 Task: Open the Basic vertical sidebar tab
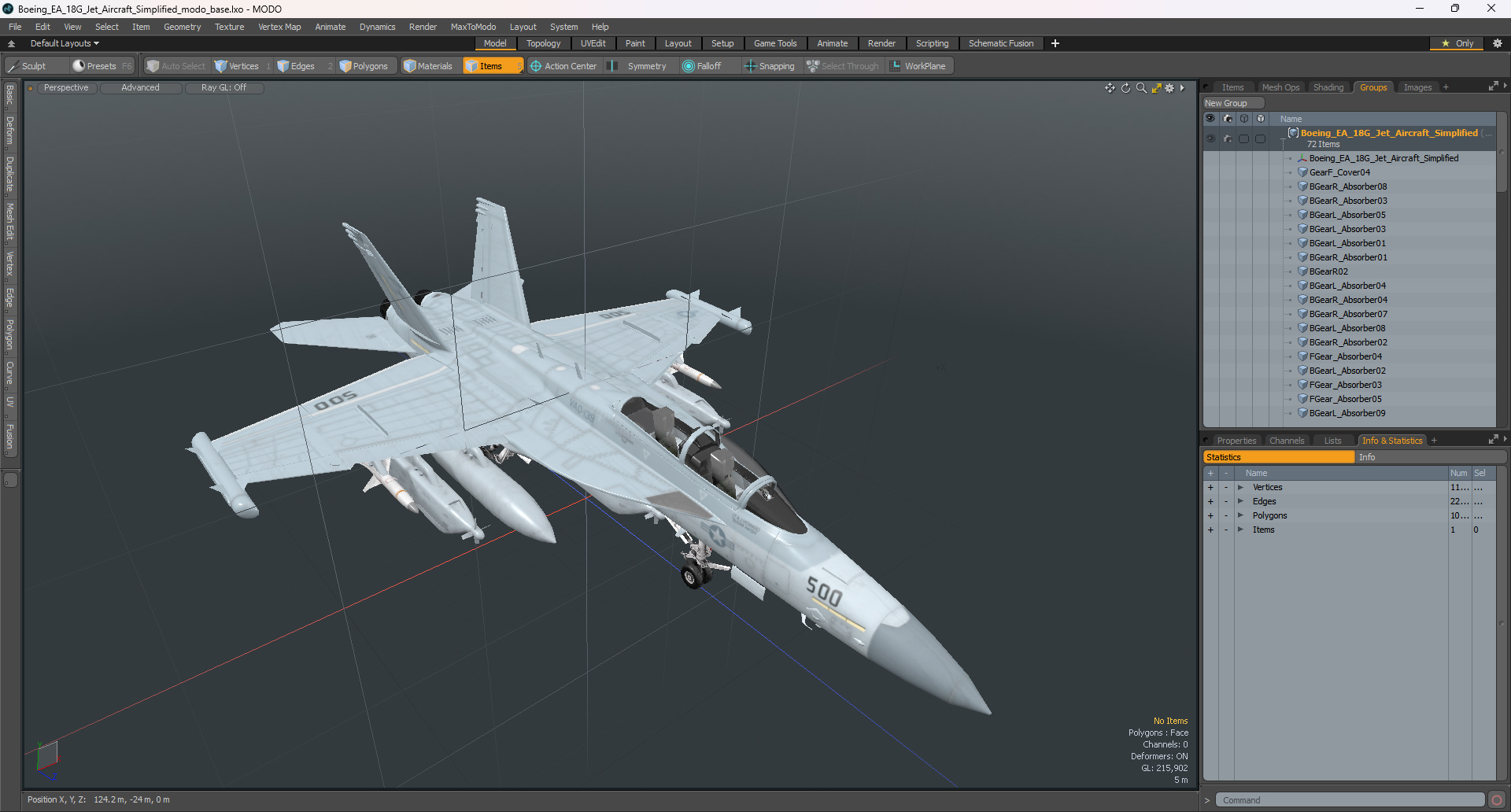tap(10, 95)
